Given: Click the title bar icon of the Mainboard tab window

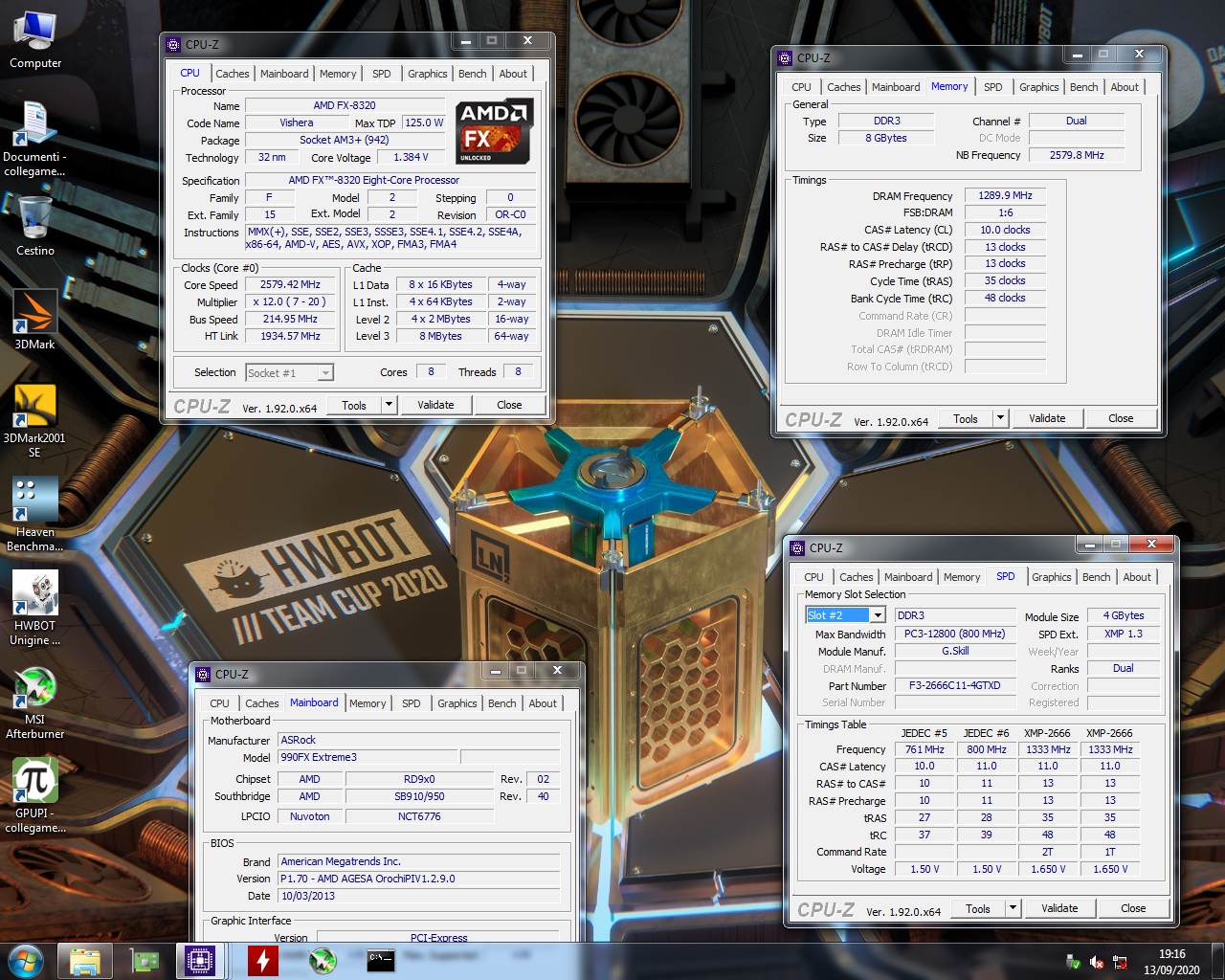Looking at the screenshot, I should [203, 674].
